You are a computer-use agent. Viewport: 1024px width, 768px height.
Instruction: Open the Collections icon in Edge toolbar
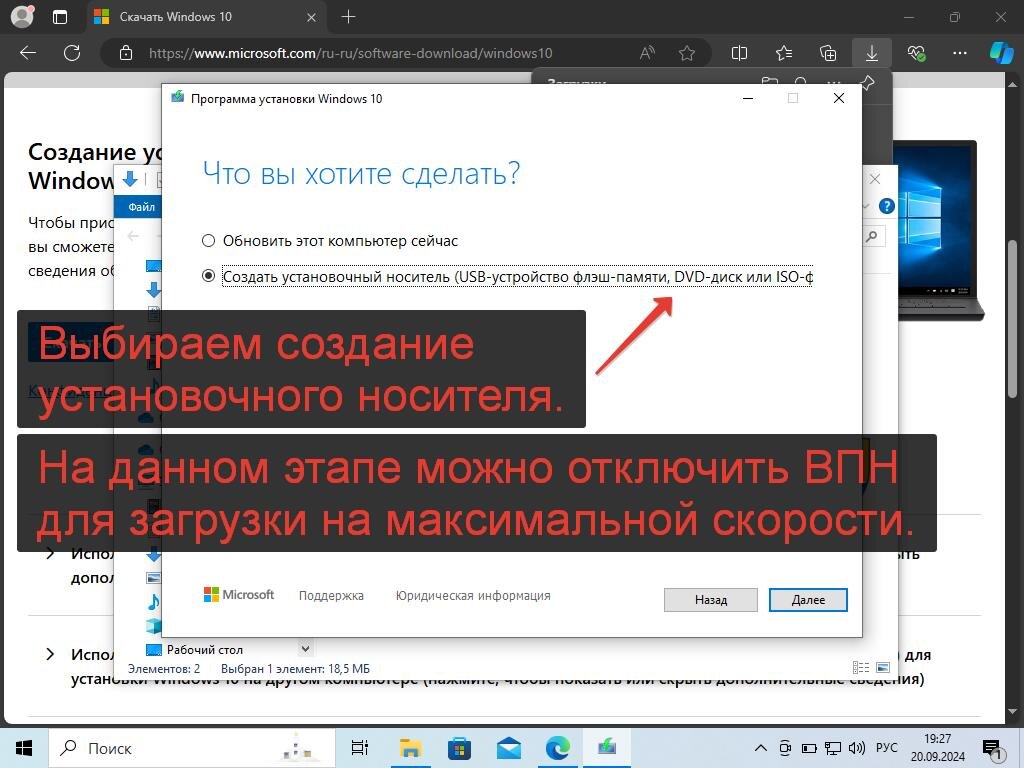pos(827,53)
